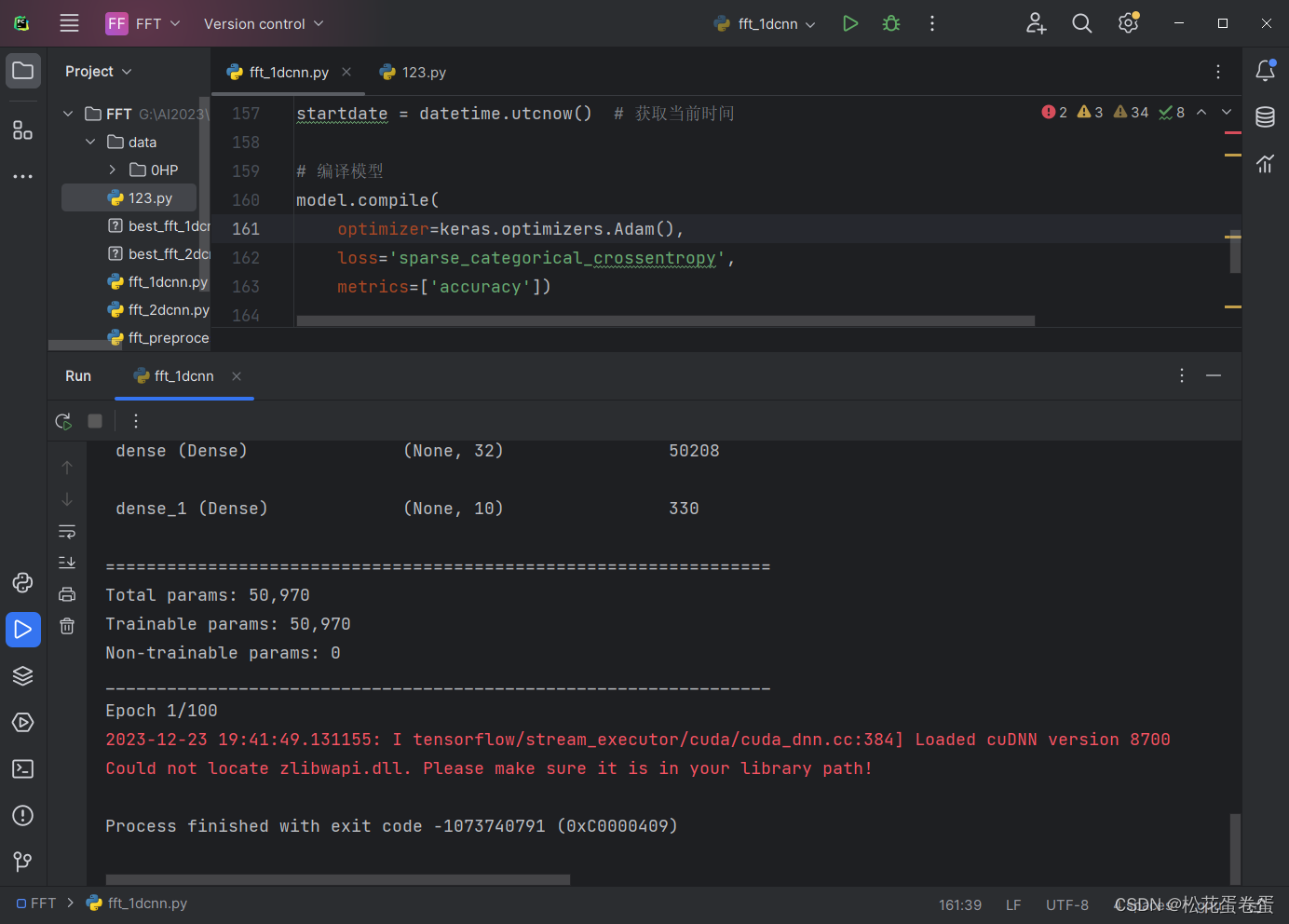Viewport: 1289px width, 924px height.
Task: Open the Services tool window
Action: tap(22, 722)
